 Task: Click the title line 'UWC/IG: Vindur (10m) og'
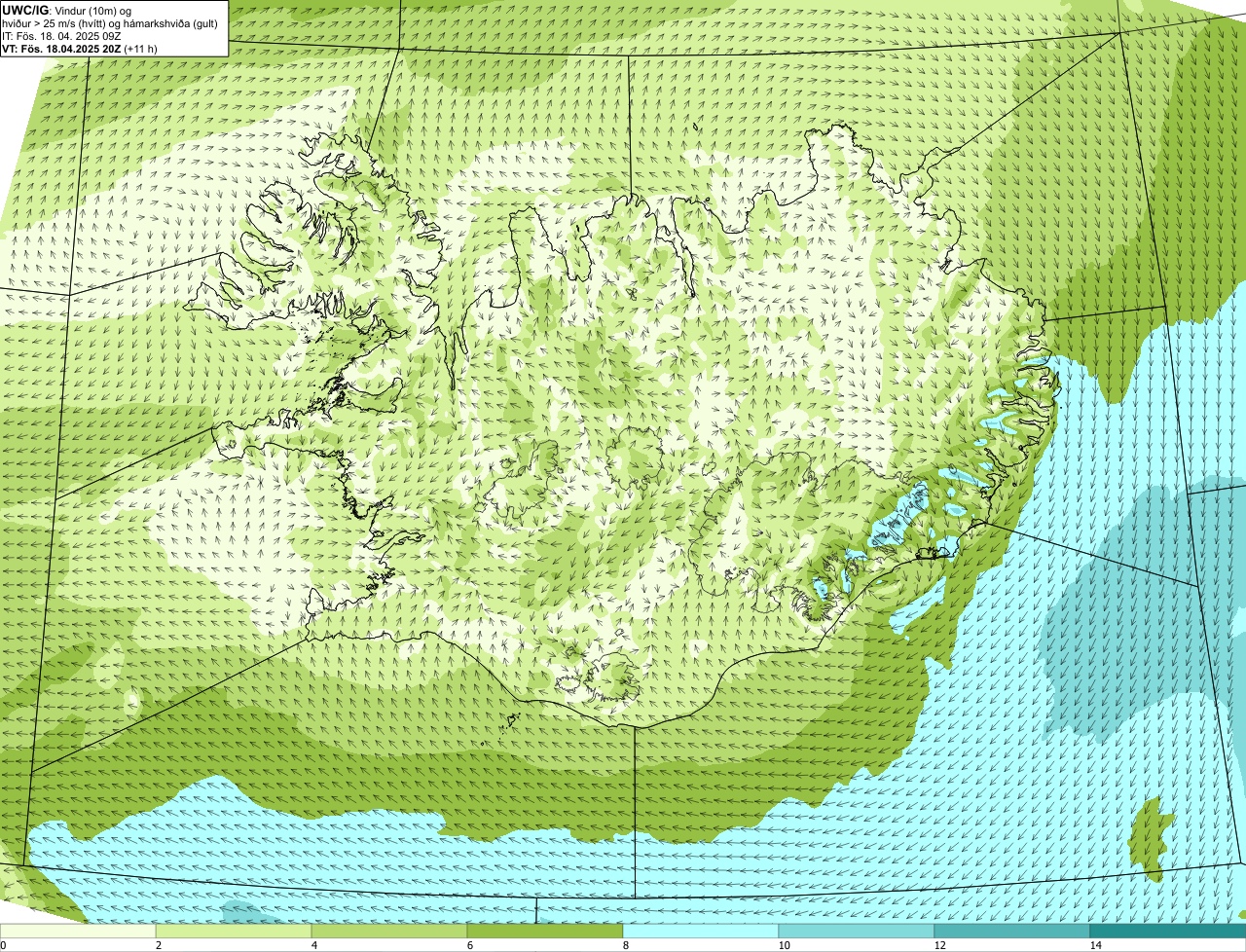click(67, 10)
